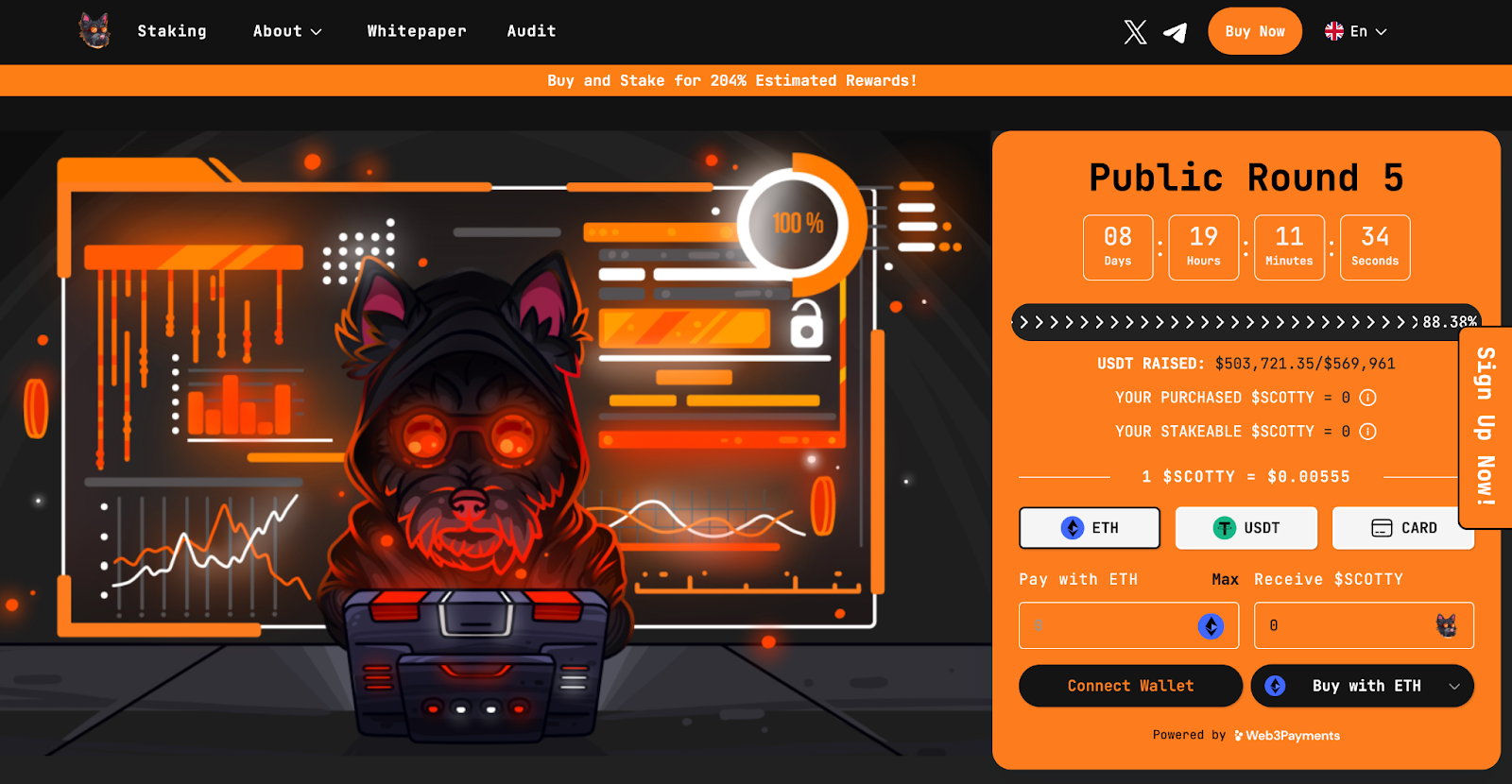Go to the Staking page

(172, 31)
